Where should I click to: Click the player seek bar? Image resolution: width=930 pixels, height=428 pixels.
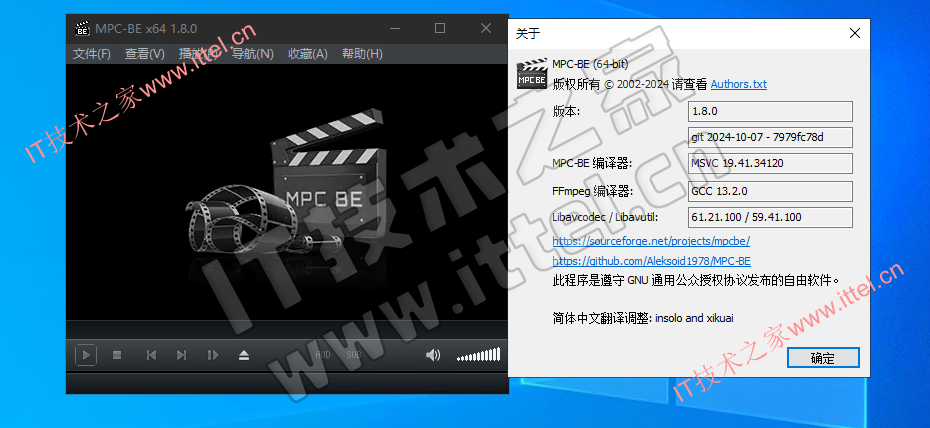287,330
